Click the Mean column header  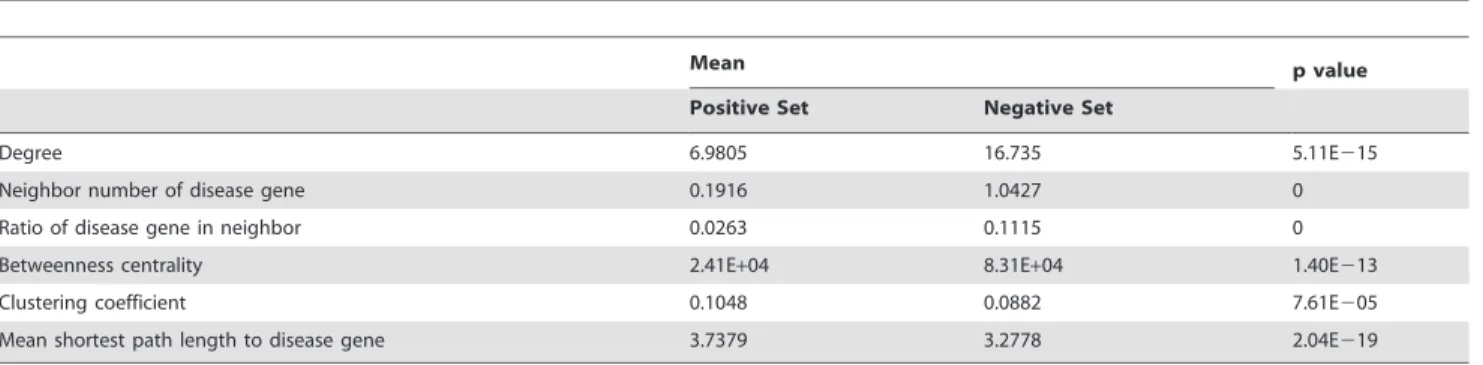click(x=698, y=62)
